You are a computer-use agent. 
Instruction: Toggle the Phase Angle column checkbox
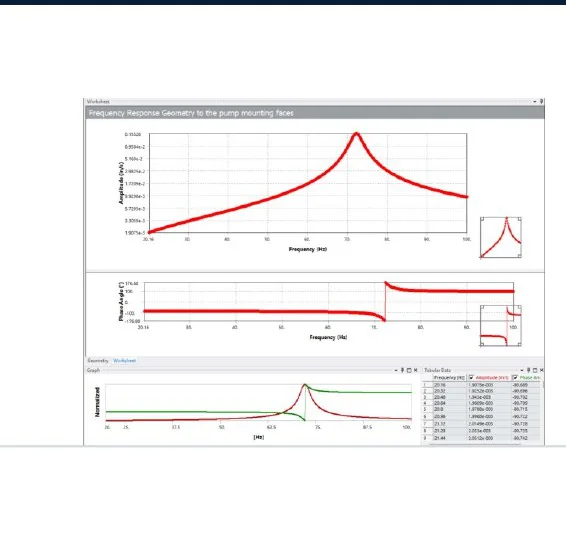pyautogui.click(x=515, y=377)
